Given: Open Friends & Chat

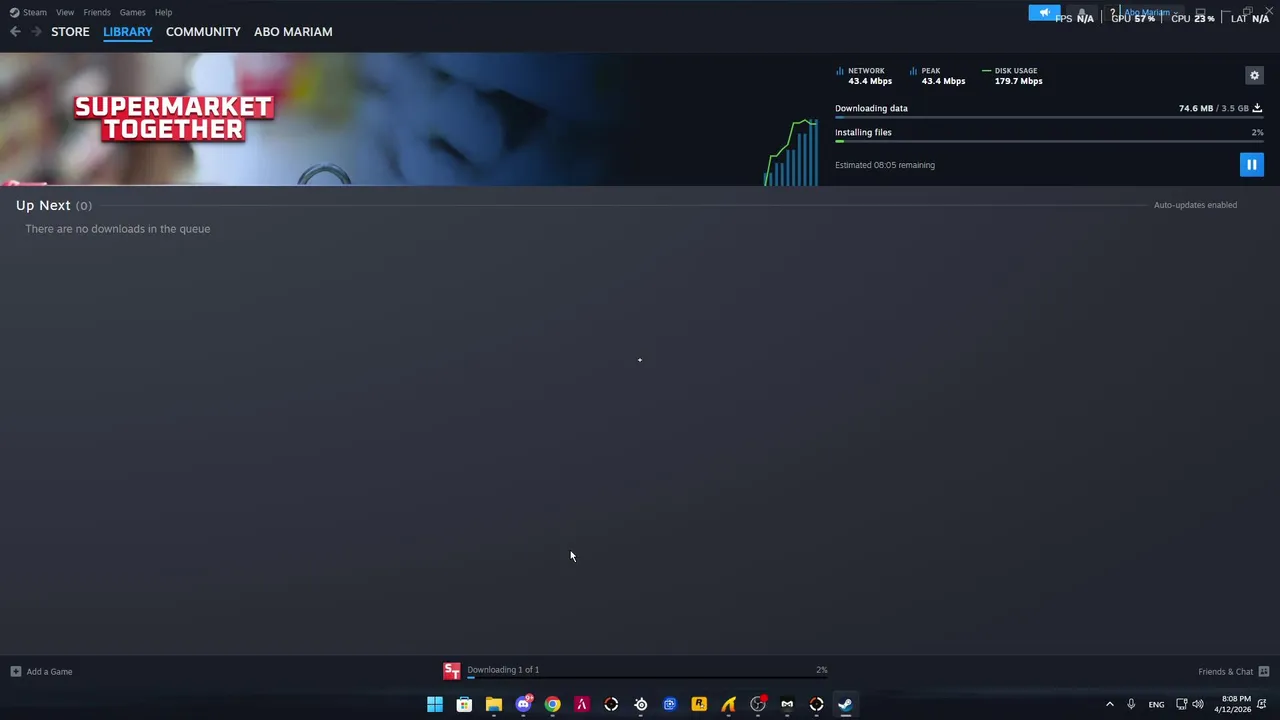Looking at the screenshot, I should [1225, 672].
